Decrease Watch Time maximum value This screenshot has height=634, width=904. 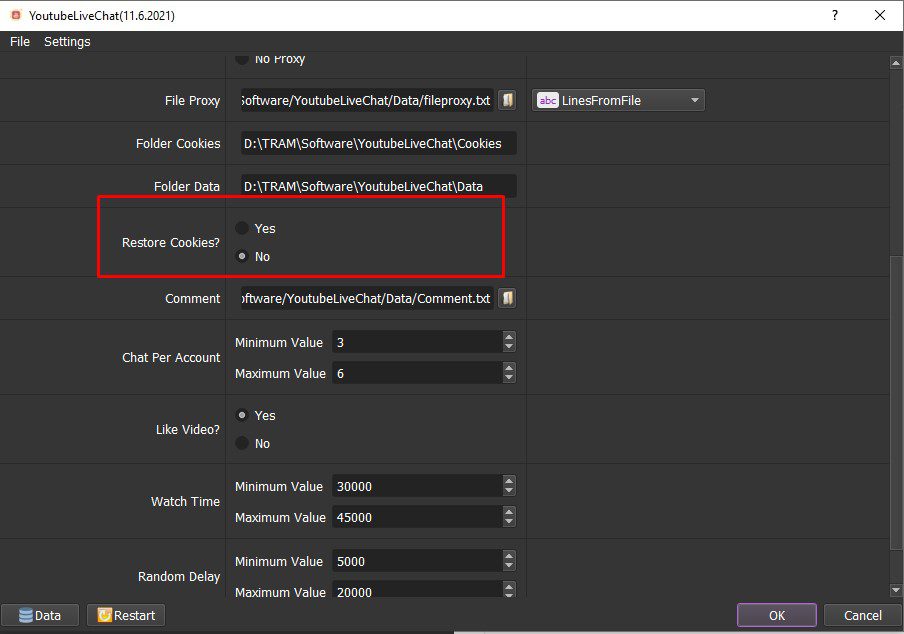click(x=508, y=523)
